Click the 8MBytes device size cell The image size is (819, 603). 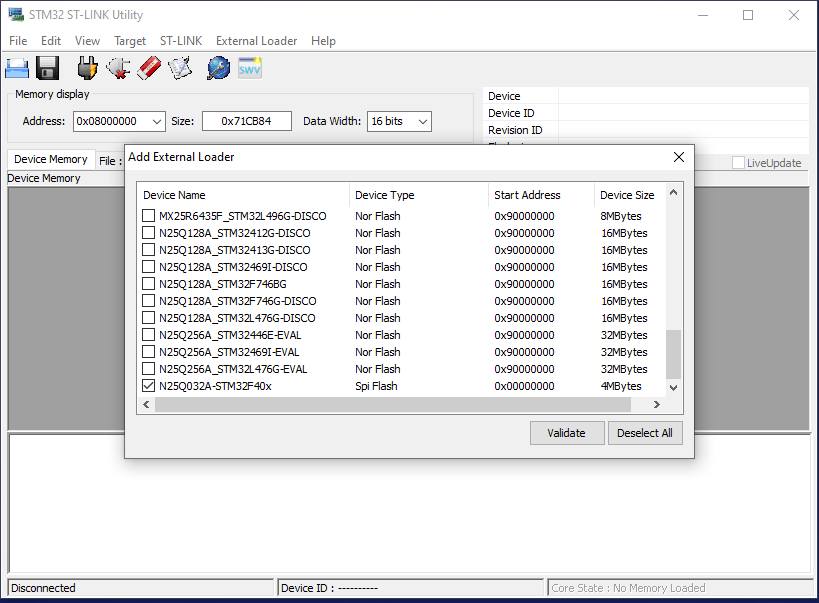coord(621,216)
